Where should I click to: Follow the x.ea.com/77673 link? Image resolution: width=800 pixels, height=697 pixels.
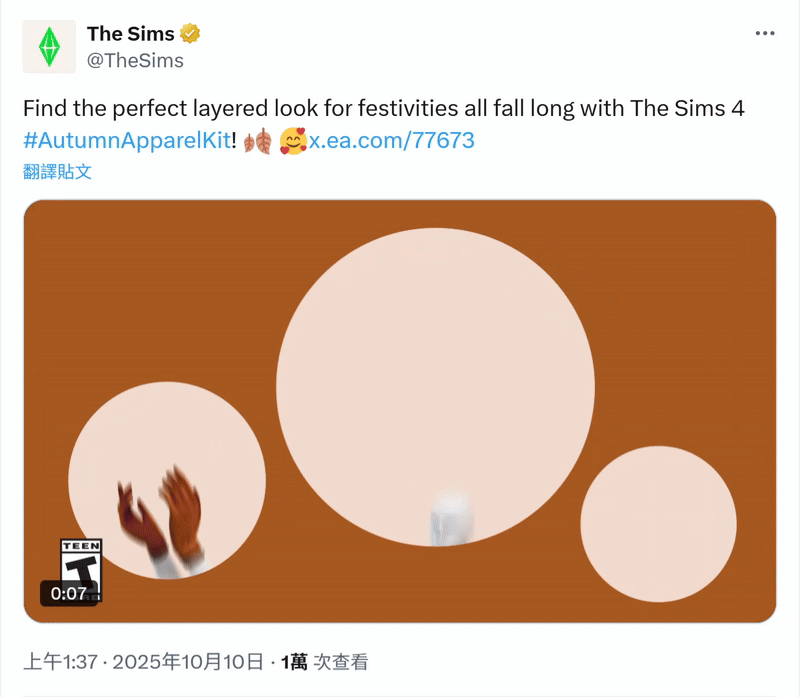391,141
